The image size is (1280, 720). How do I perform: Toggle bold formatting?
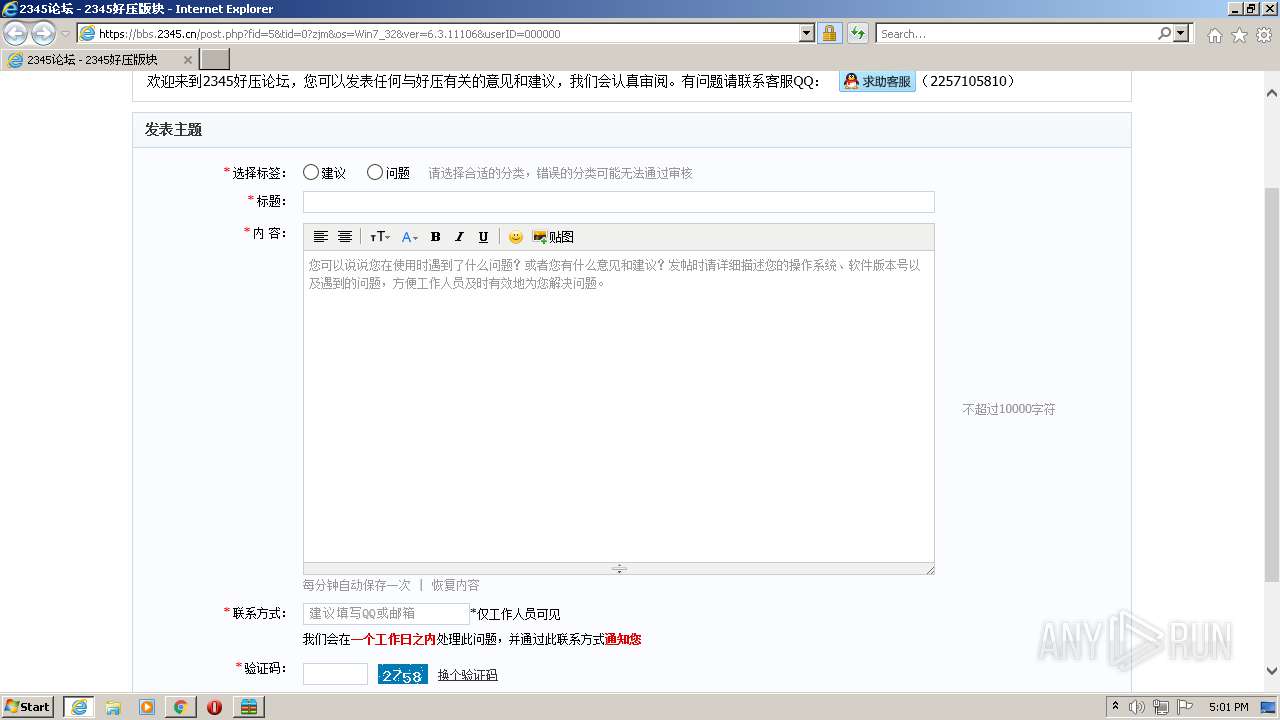[435, 237]
